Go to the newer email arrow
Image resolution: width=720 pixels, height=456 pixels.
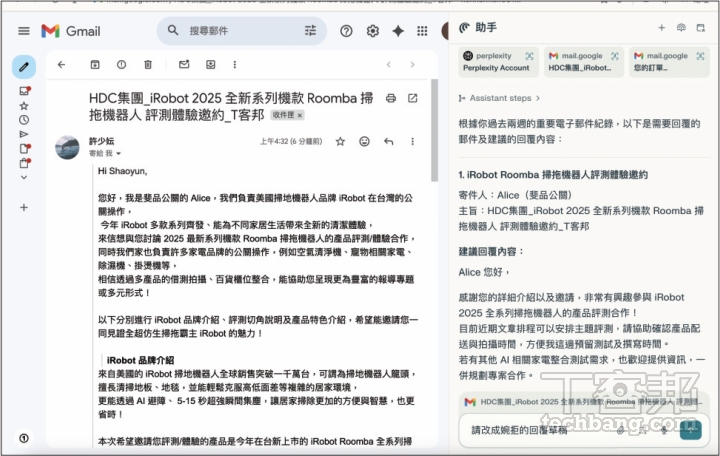click(x=388, y=65)
